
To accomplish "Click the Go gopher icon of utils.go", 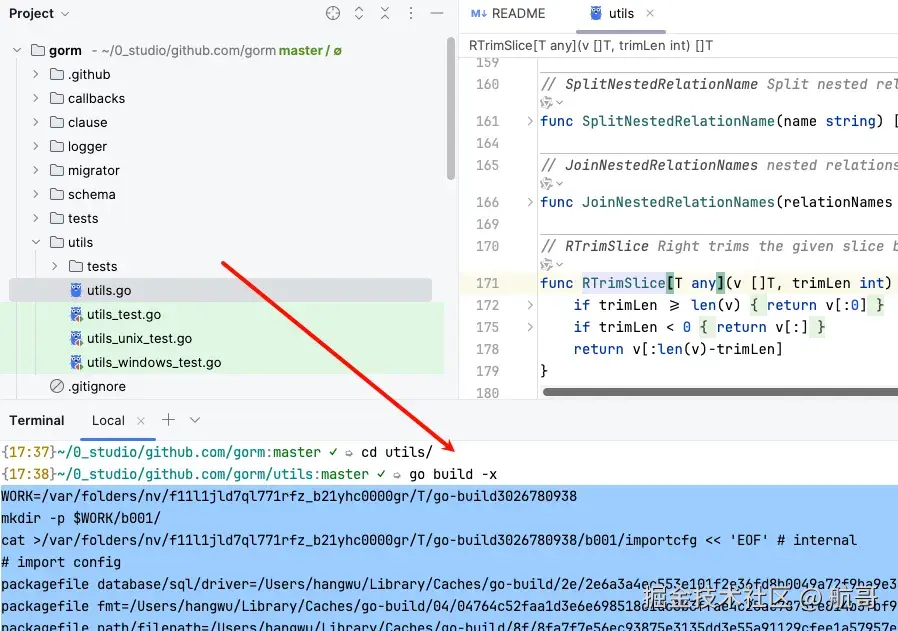I will pos(76,290).
